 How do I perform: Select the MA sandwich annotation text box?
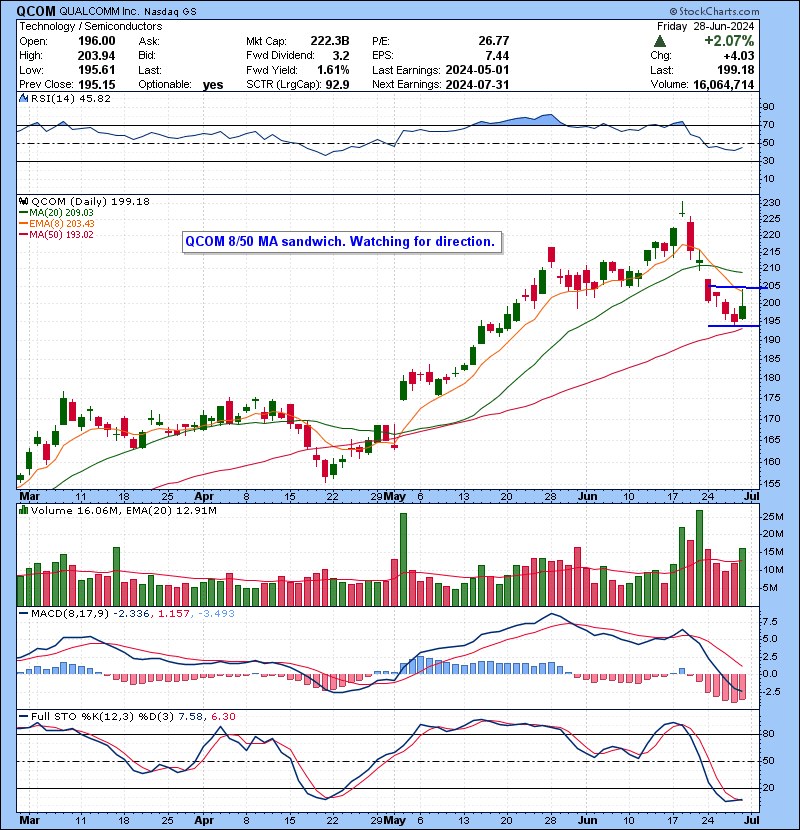340,242
